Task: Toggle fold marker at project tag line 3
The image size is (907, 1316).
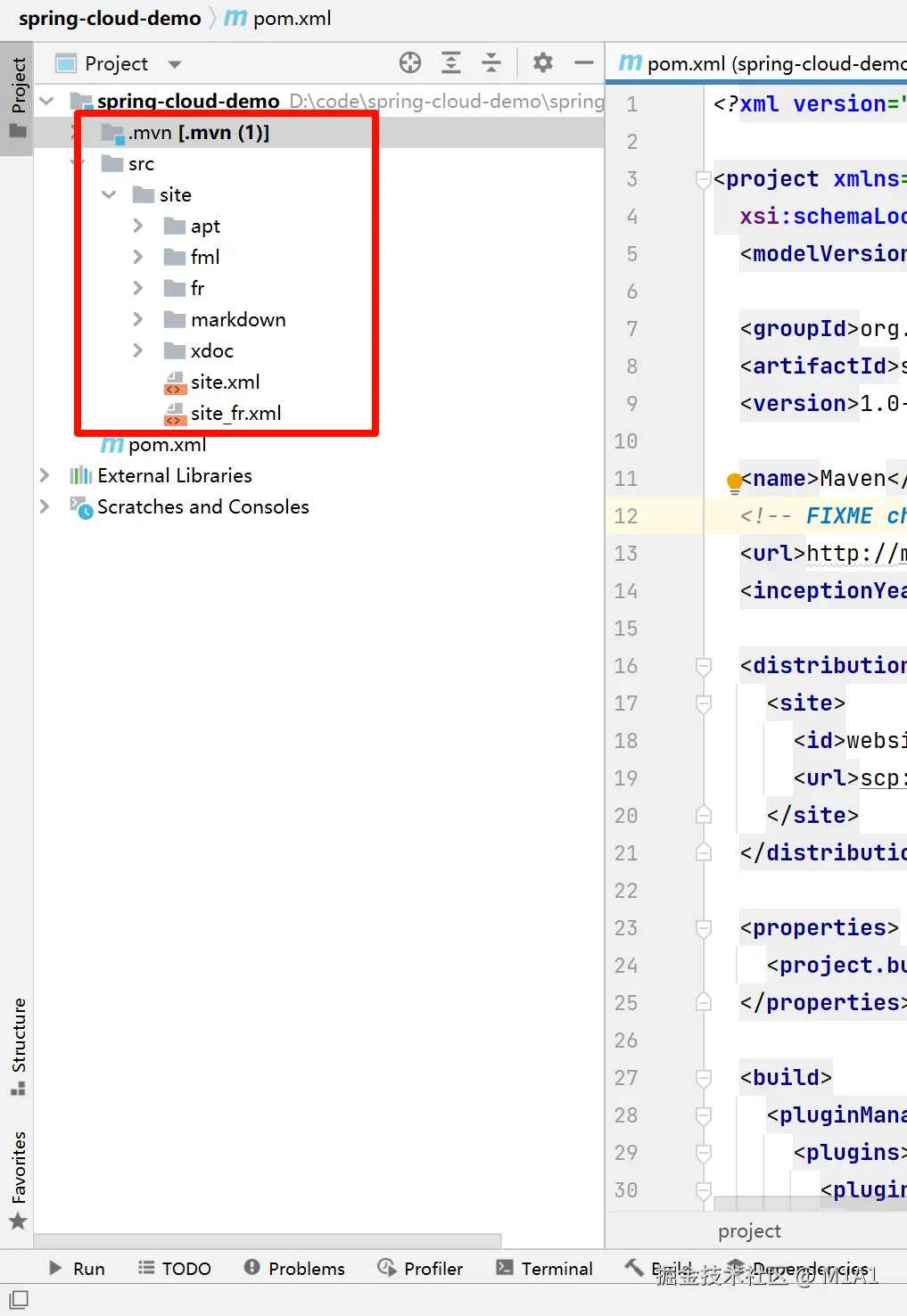Action: pos(703,180)
